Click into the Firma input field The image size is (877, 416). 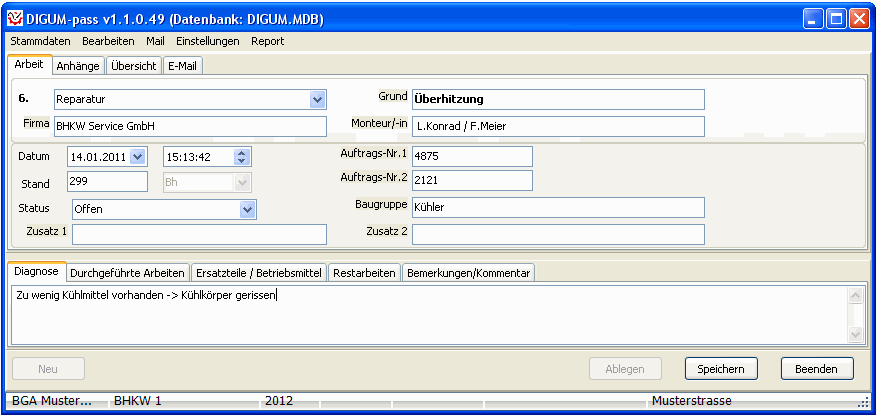pos(189,126)
